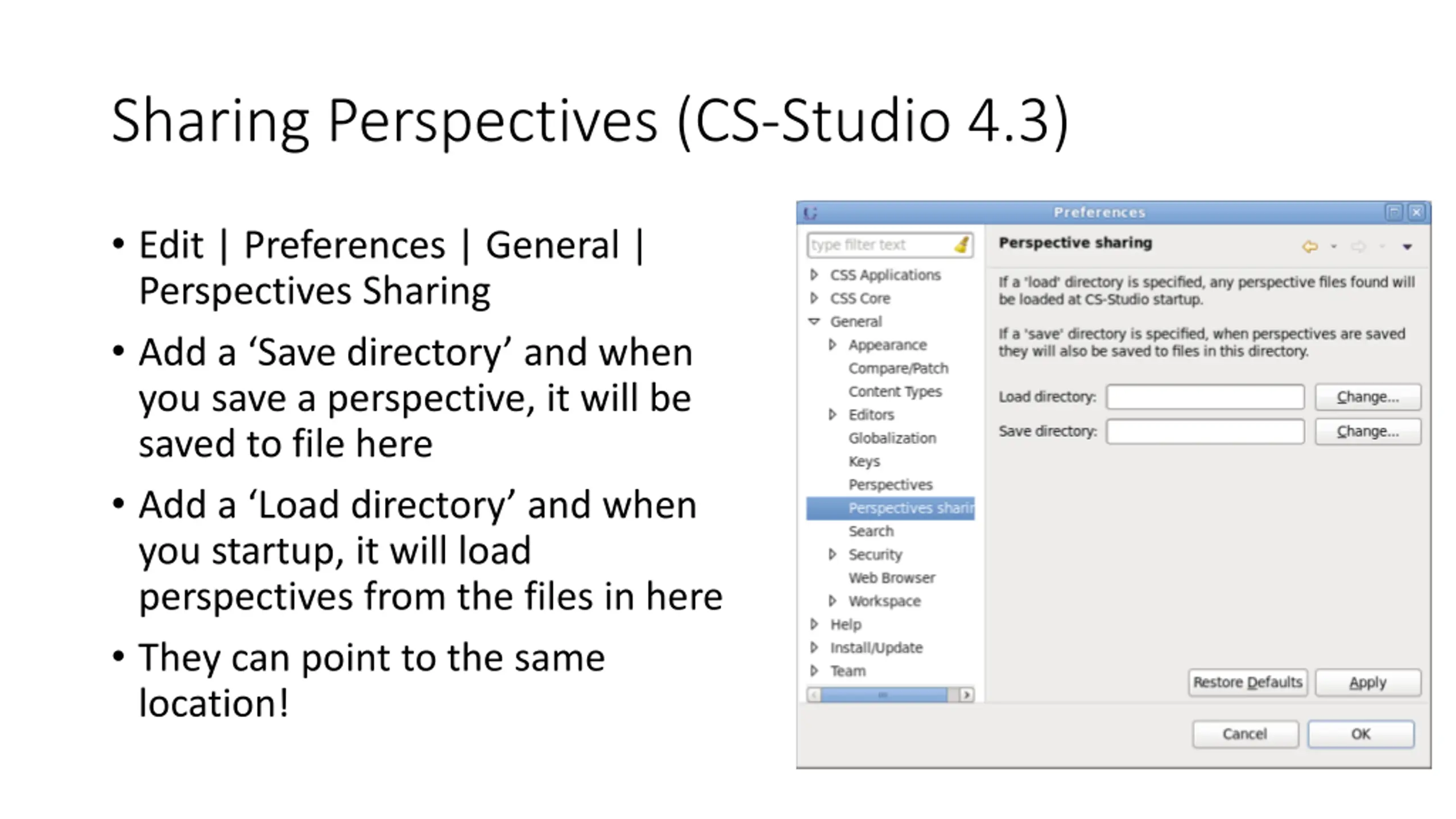Click the Save directory text field

pyautogui.click(x=1205, y=432)
